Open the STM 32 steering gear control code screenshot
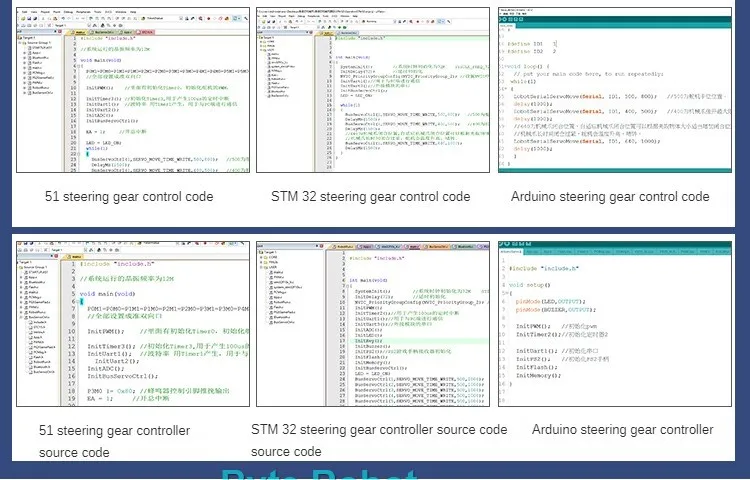Viewport: 750px width, 480px height. tap(373, 90)
